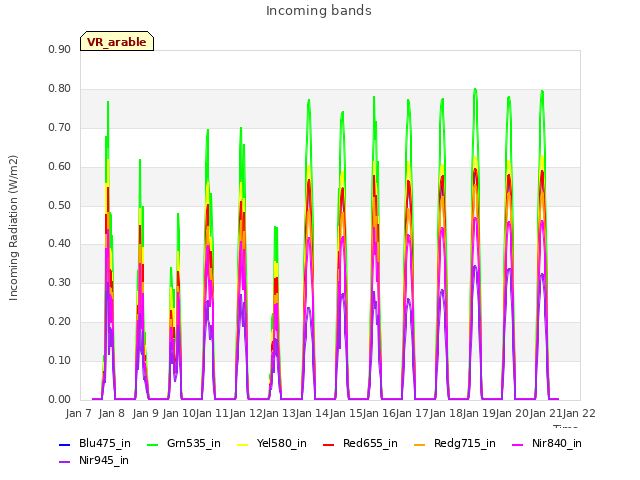Image resolution: width=640 pixels, height=480 pixels.
Task: Click the Jan 21 x-axis tick label
Action: [547, 413]
